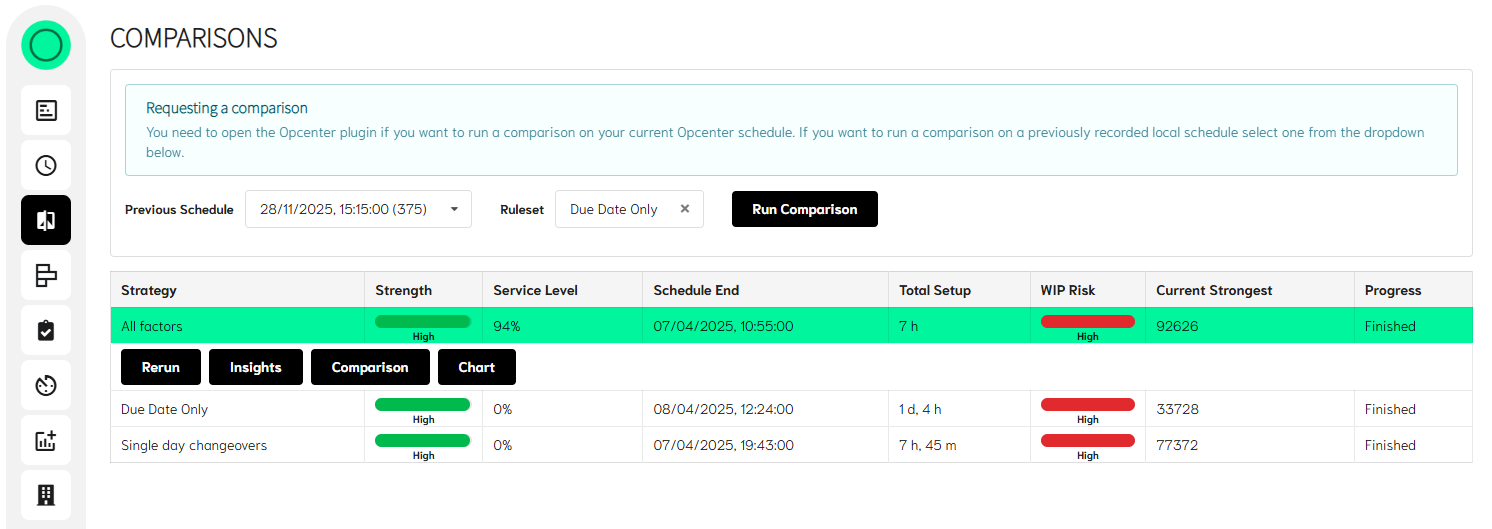Click the All factors green strength bar

click(422, 321)
